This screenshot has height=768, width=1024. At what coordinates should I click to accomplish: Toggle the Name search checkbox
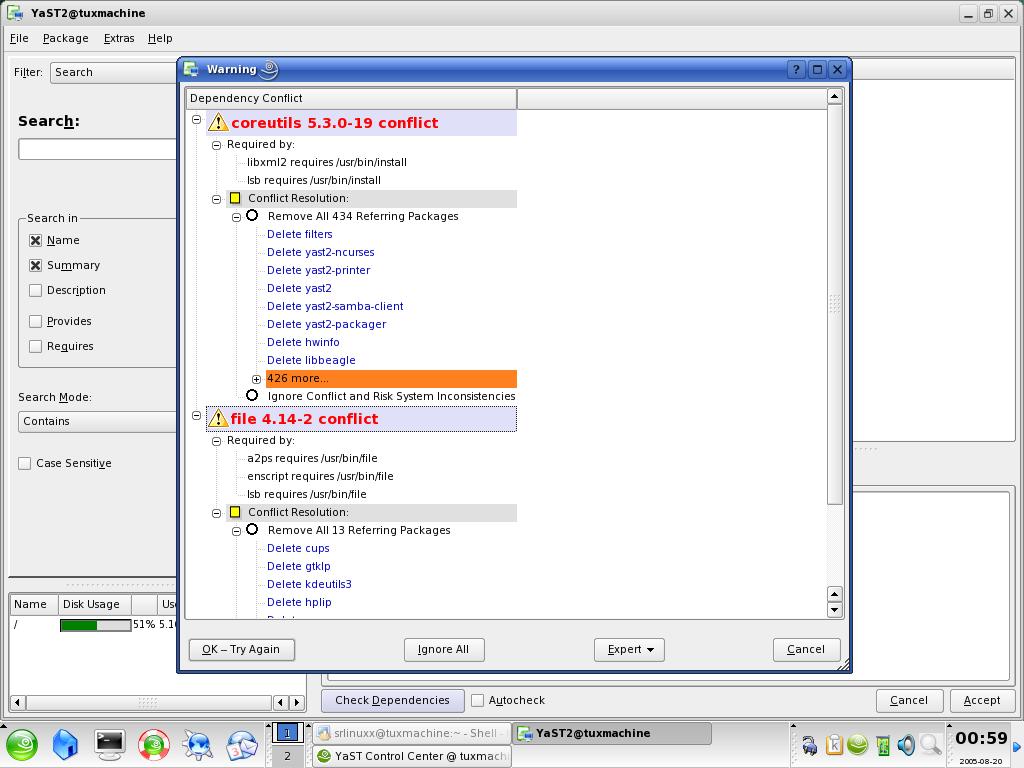click(35, 240)
